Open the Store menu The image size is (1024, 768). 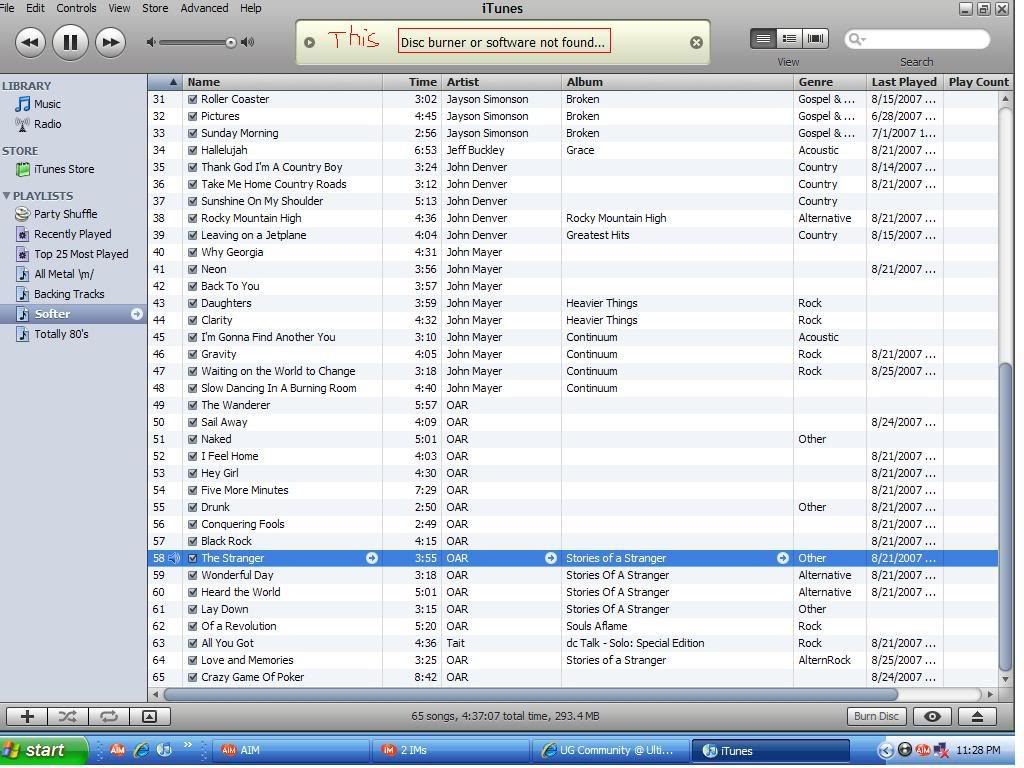pyautogui.click(x=155, y=8)
